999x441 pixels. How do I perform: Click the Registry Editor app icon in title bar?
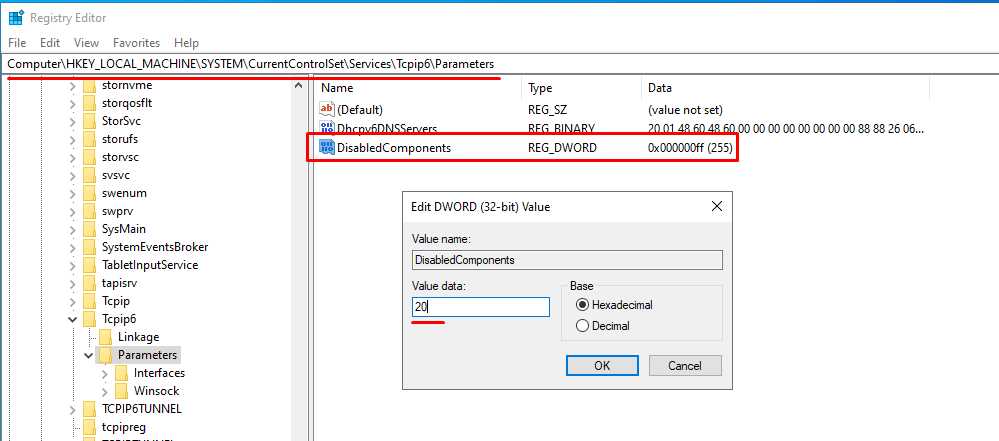coord(16,17)
